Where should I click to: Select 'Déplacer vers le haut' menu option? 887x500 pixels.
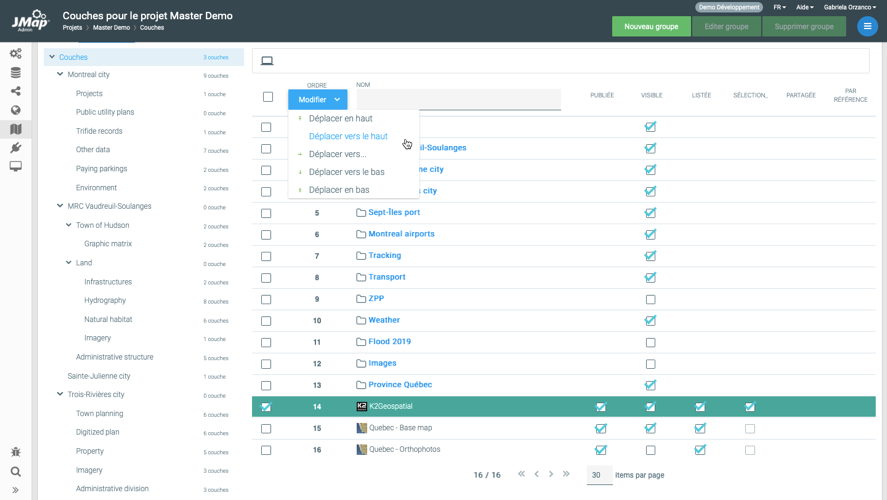click(x=348, y=136)
